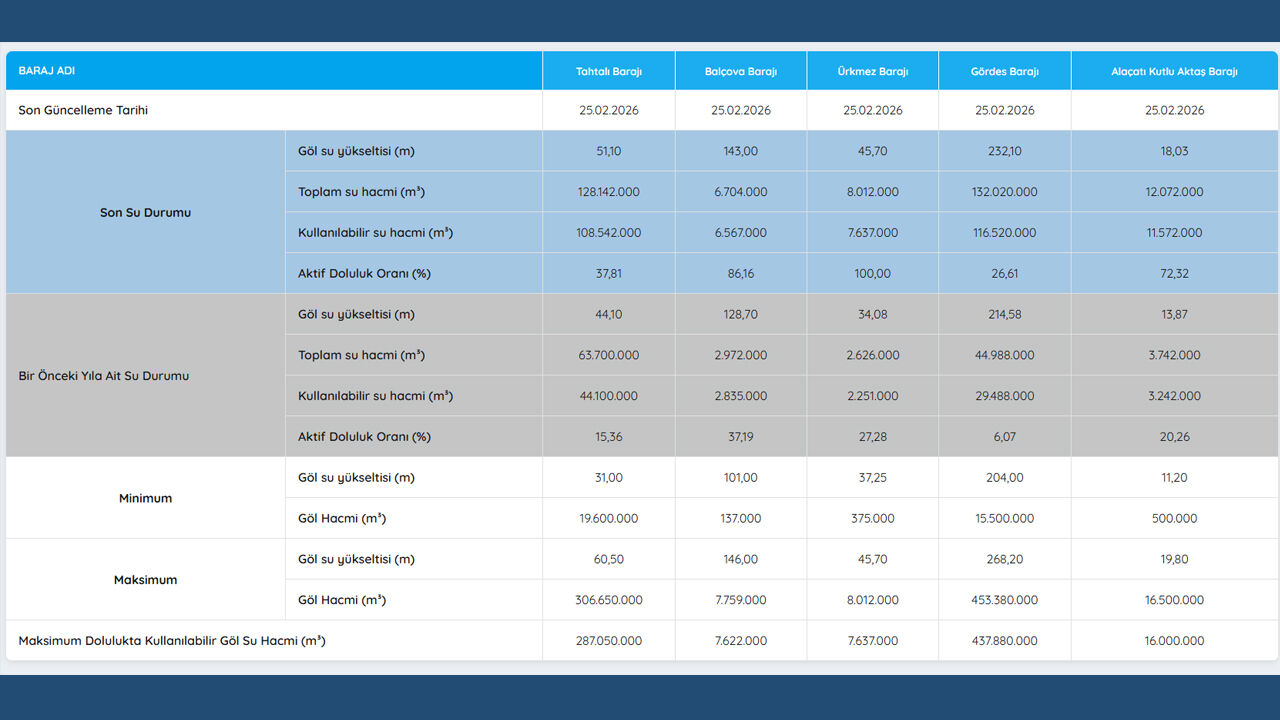Screen dimensions: 1280x720
Task: Click Balçova's usable water volume 6.567.000
Action: point(740,233)
